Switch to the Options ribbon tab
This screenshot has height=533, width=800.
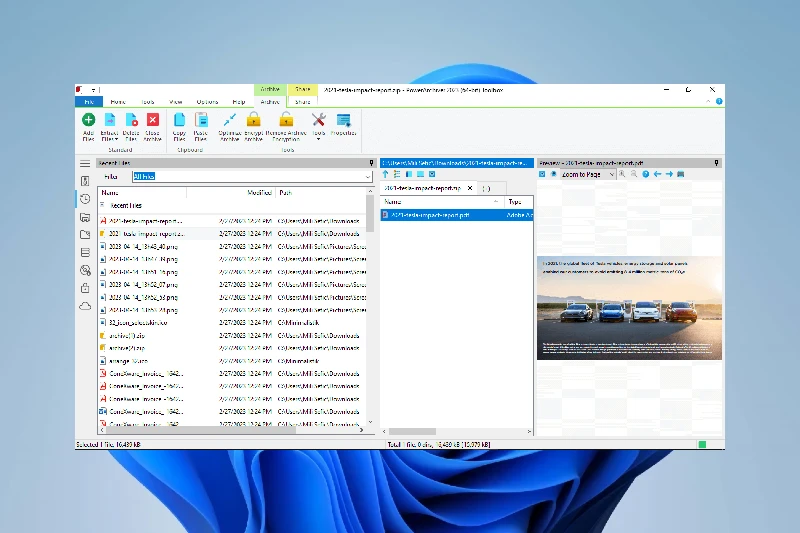(207, 102)
